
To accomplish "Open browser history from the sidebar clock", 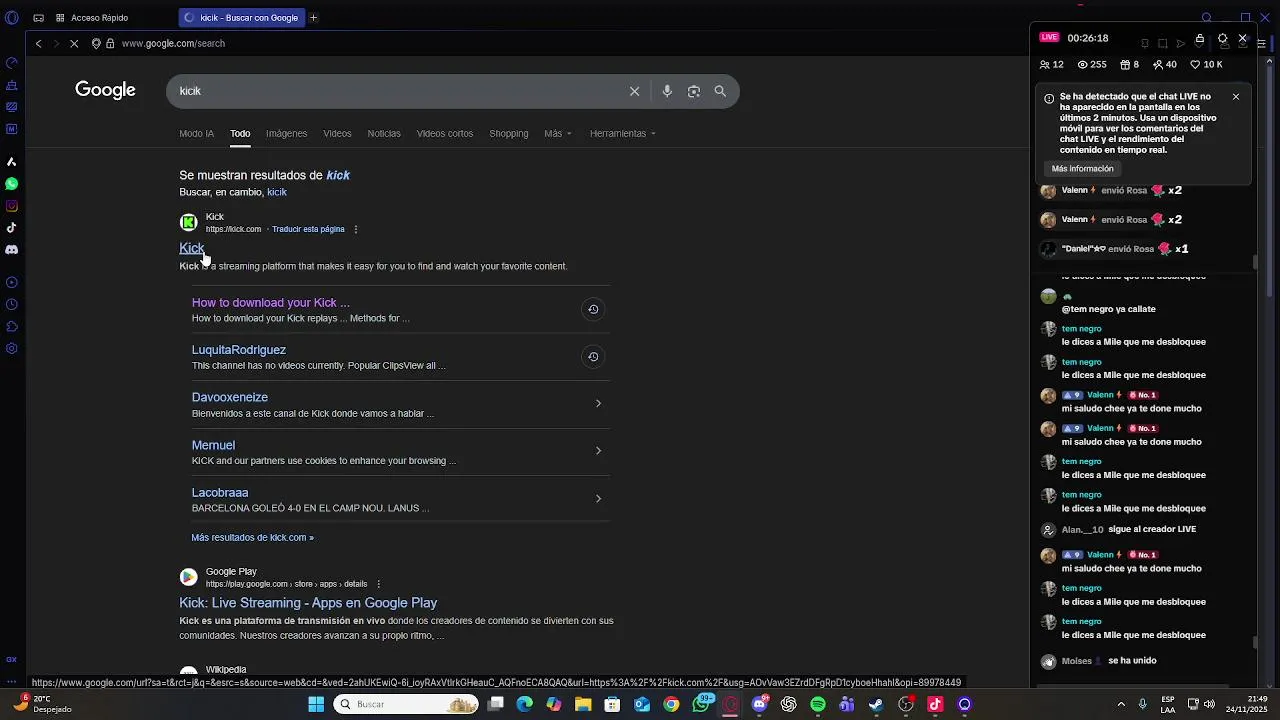I will [x=11, y=304].
